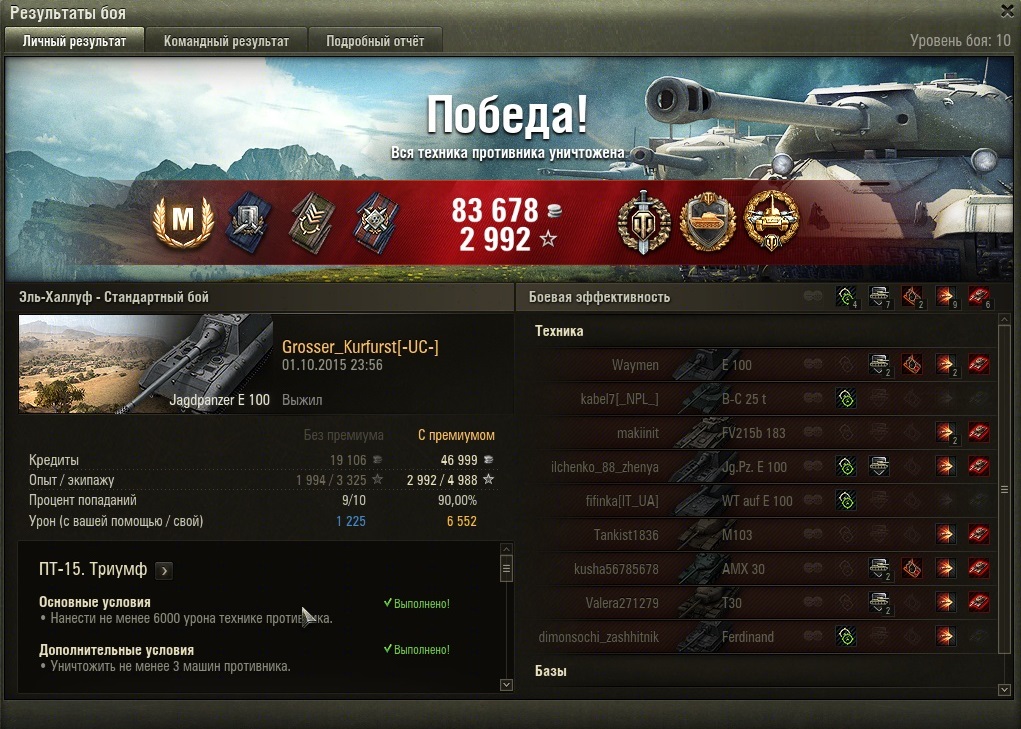Click the gold winged tank medal
This screenshot has height=729, width=1021.
point(772,221)
